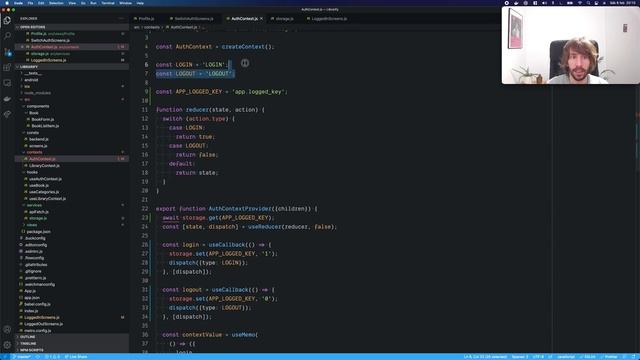The width and height of the screenshot is (640, 360).
Task: Open the Manage gear icon
Action: coord(7,345)
